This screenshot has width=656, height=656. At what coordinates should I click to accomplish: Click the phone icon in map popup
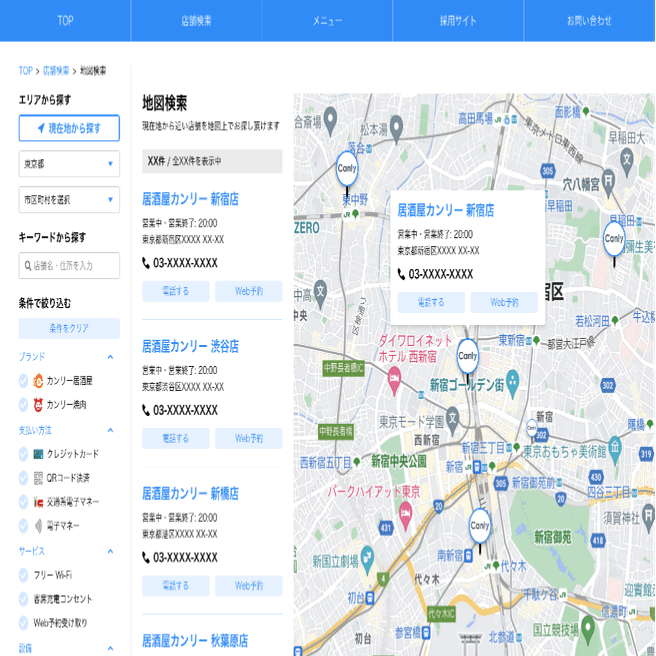(x=401, y=274)
